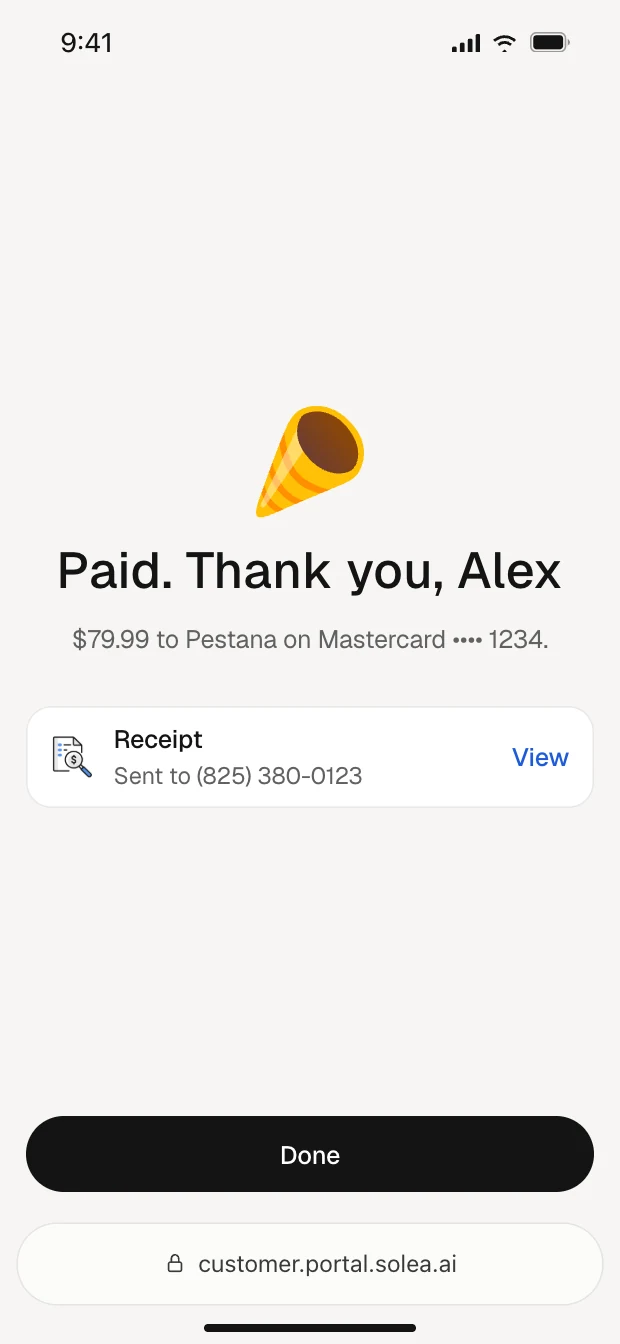The width and height of the screenshot is (620, 1344).
Task: Tap the padlock icon in the address bar
Action: 175,1264
